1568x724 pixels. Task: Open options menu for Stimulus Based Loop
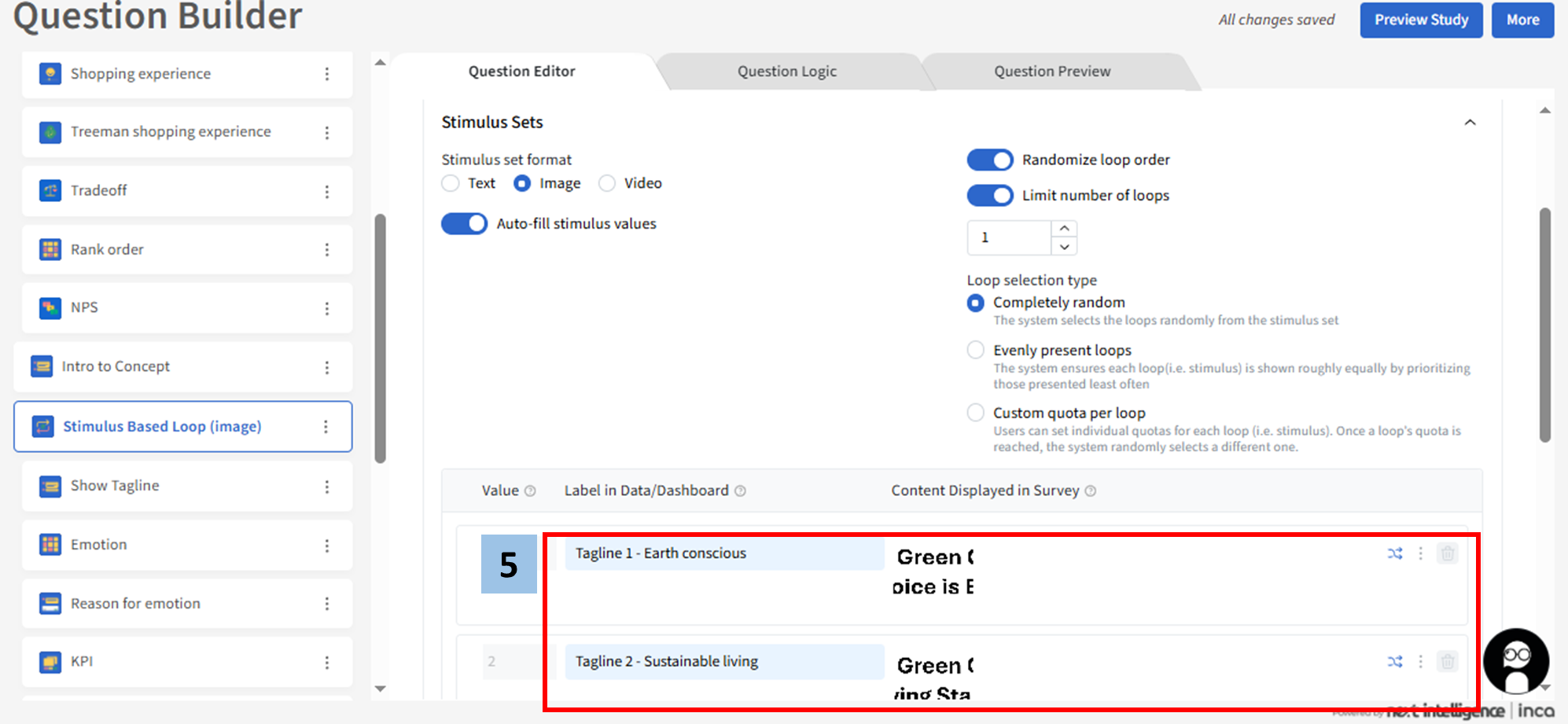click(x=326, y=427)
